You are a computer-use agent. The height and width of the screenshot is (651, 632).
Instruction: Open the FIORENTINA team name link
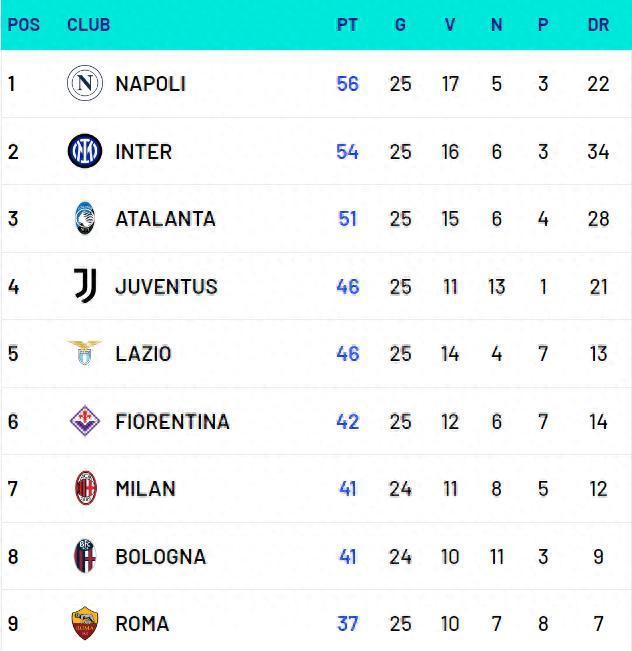(172, 421)
